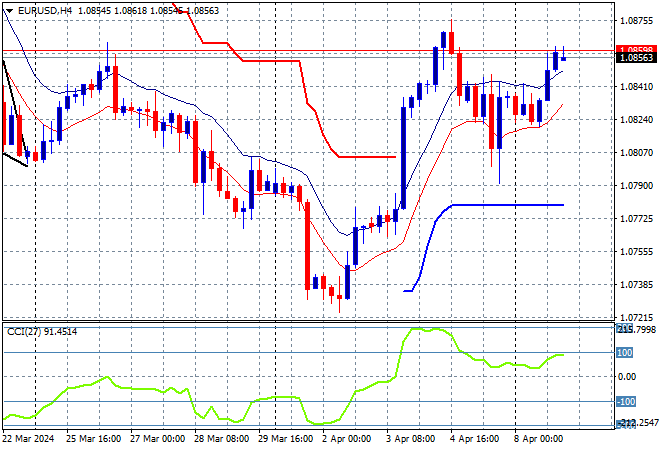
Task: Click the 1.08410 price axis label
Action: (x=635, y=86)
